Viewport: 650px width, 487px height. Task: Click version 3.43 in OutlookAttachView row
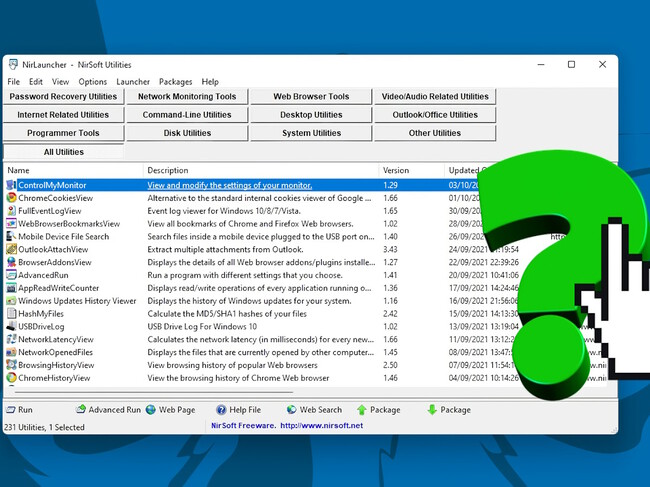click(390, 250)
